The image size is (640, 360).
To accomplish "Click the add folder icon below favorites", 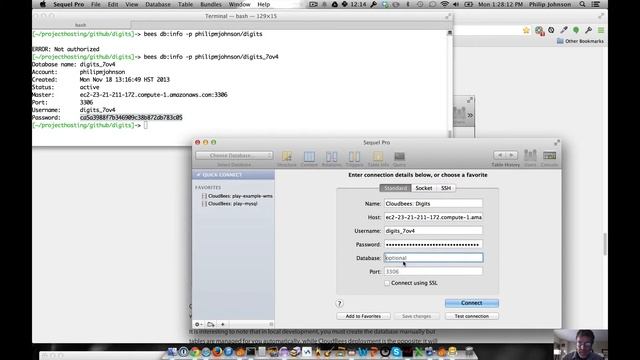I will click(211, 324).
